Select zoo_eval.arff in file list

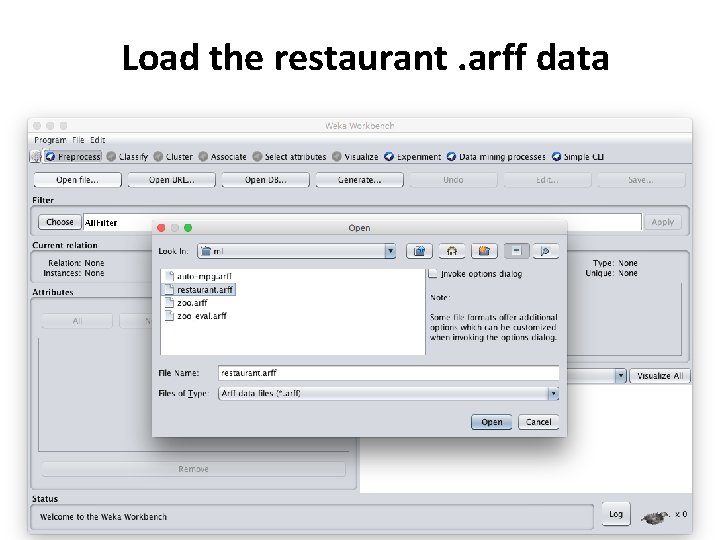(202, 315)
